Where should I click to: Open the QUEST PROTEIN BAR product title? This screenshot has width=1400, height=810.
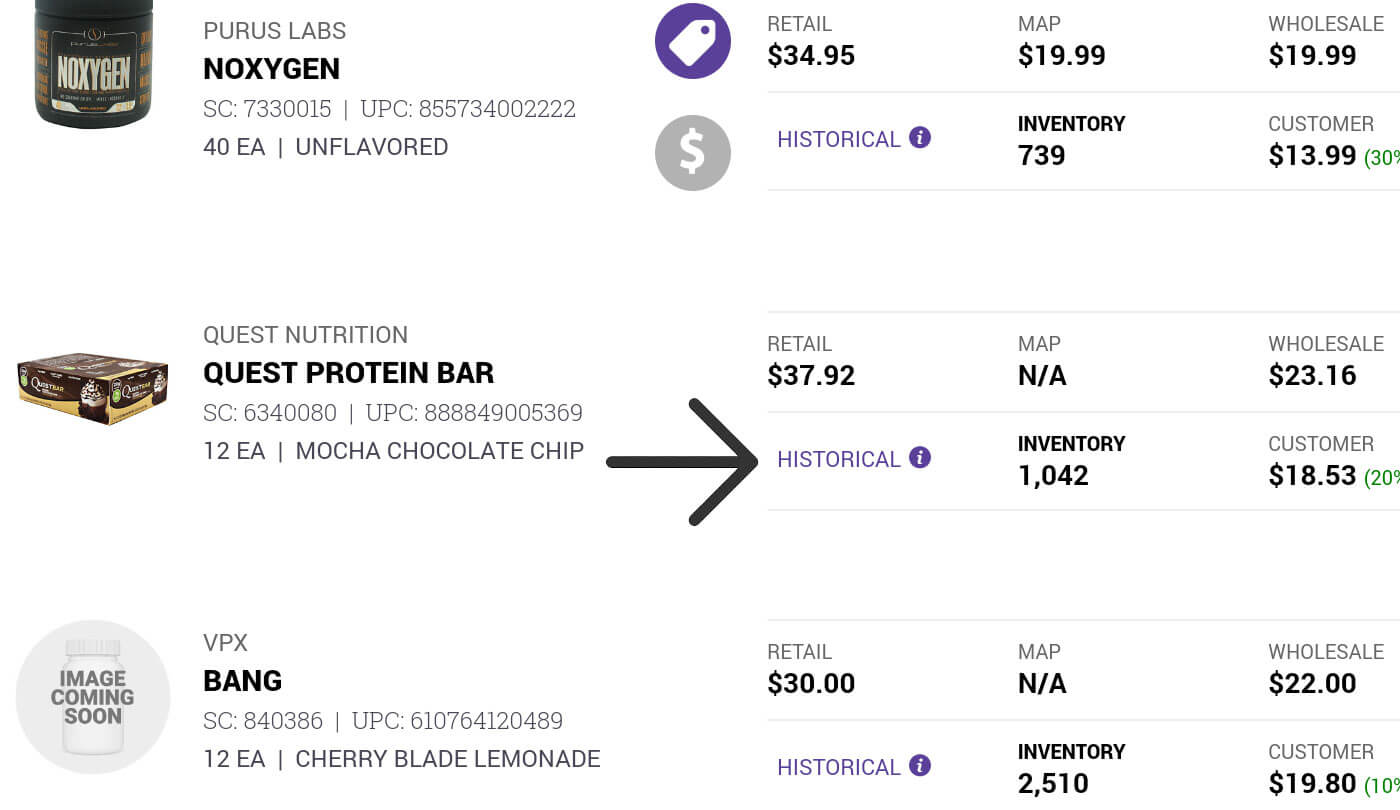(x=348, y=373)
